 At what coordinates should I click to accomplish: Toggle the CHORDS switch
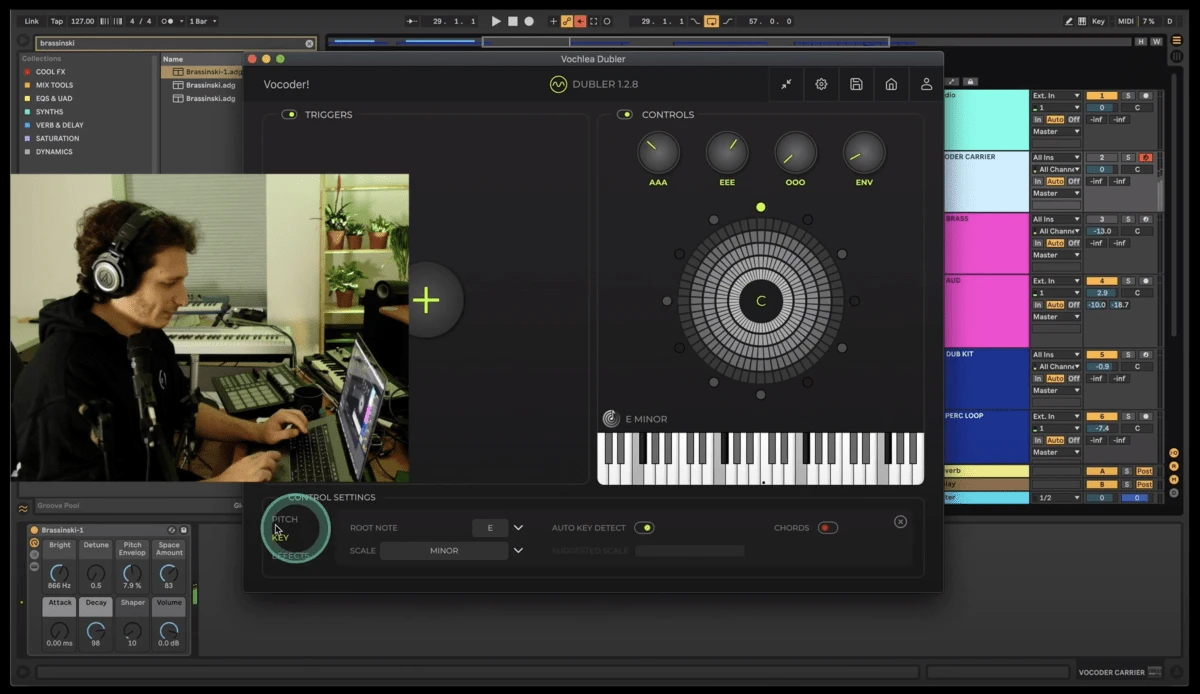tap(828, 528)
